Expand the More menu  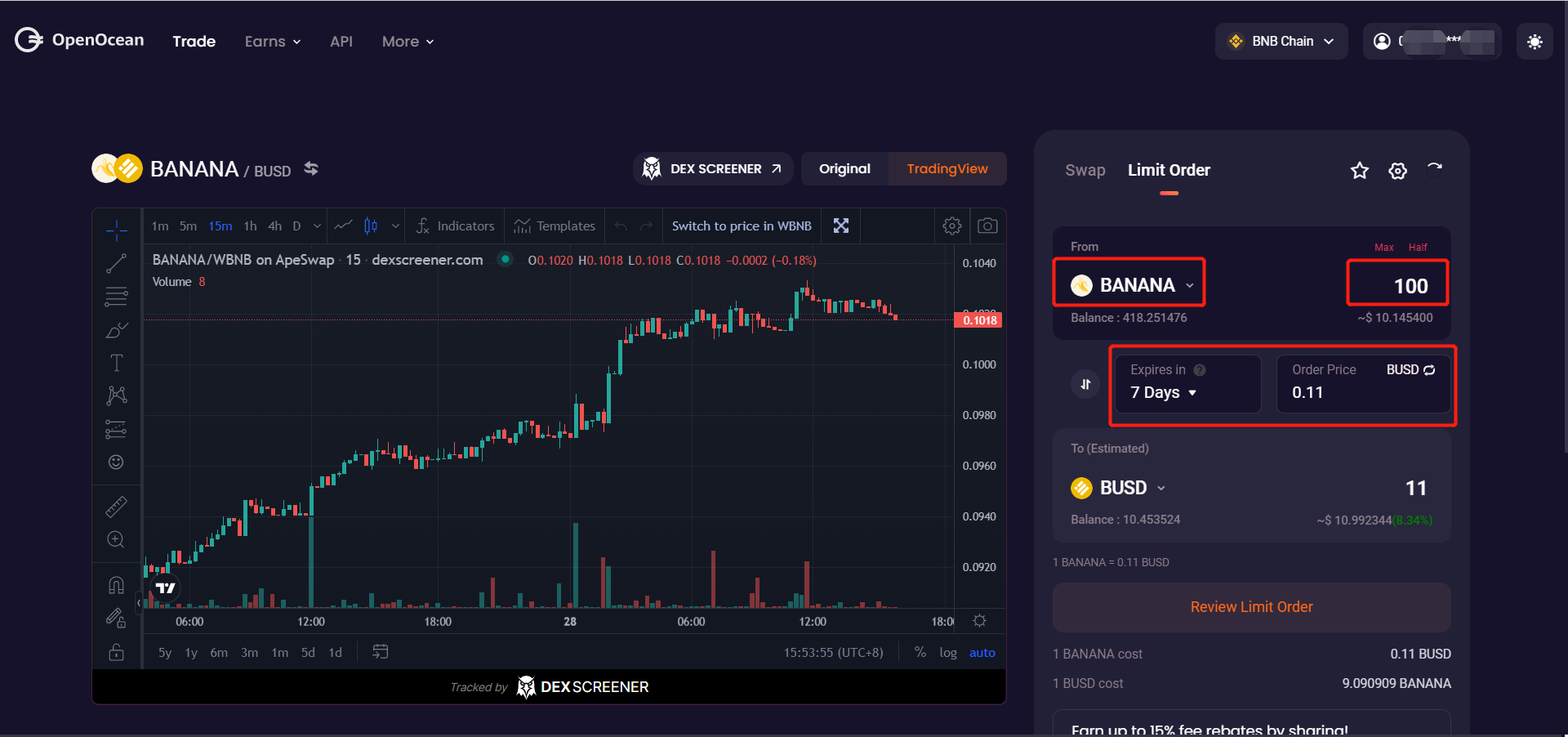coord(408,42)
